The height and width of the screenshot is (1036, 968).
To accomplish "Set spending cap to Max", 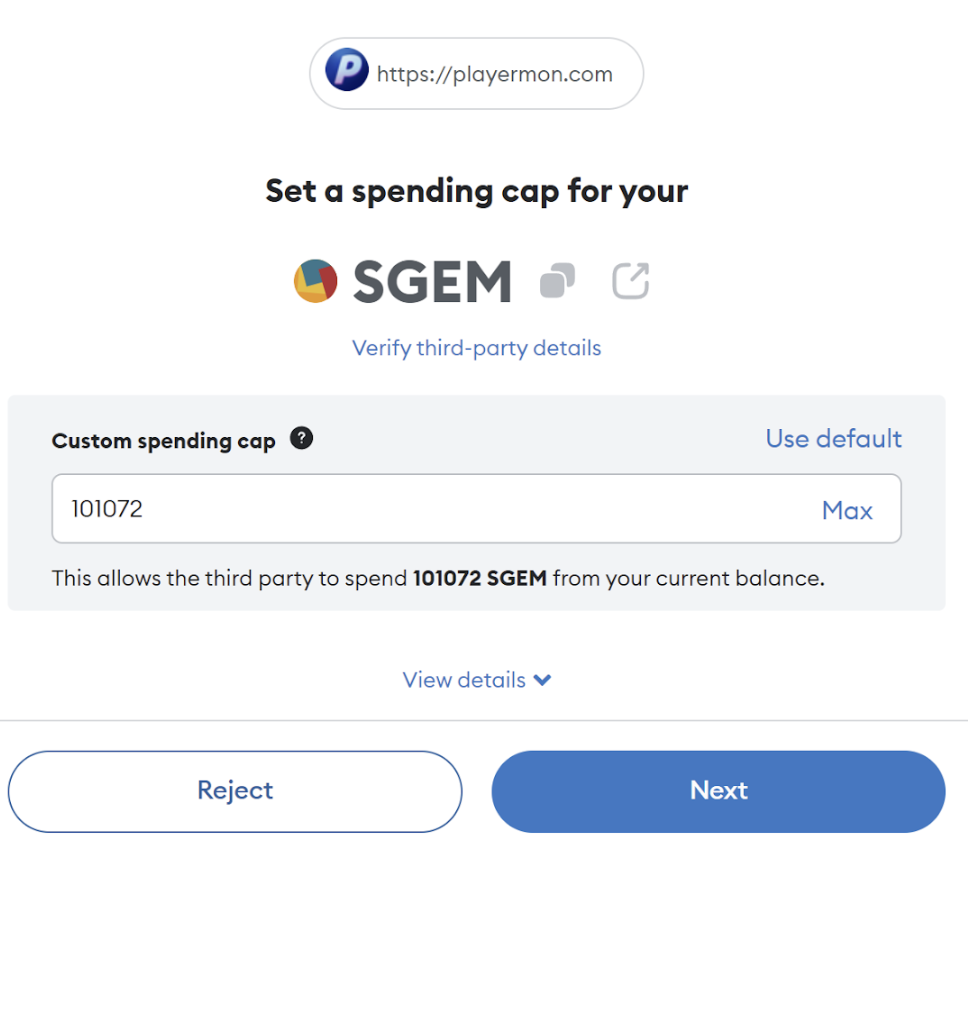I will pos(847,510).
